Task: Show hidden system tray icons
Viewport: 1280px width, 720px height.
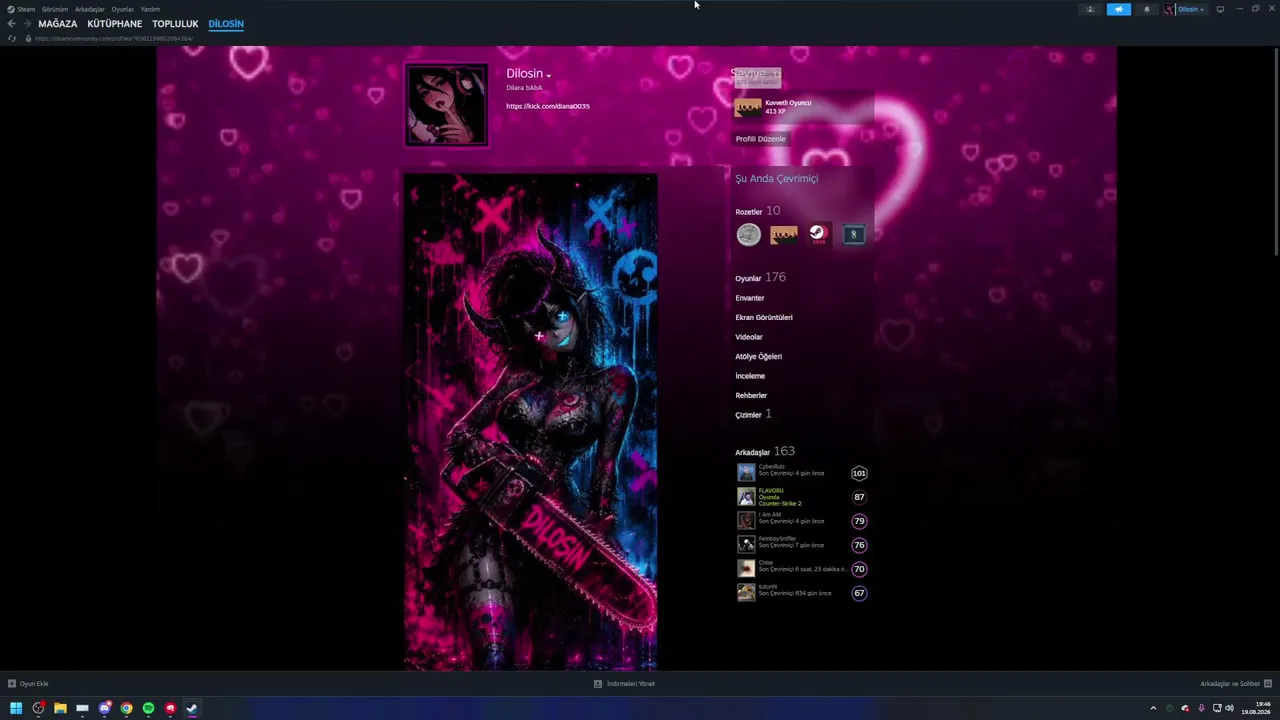Action: (x=1153, y=708)
